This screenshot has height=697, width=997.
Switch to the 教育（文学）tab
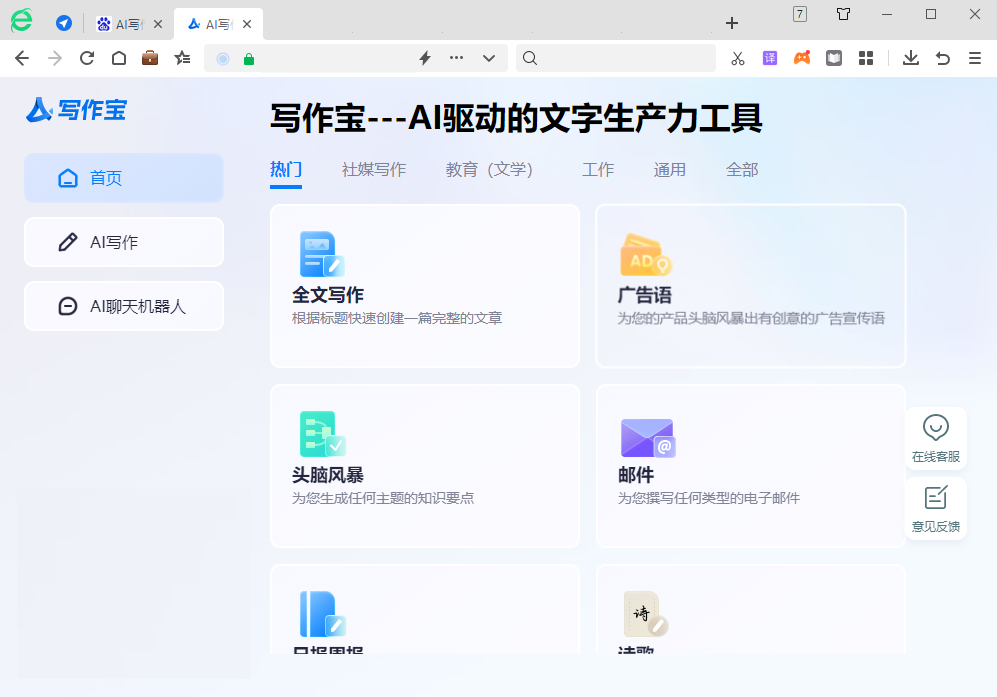(x=489, y=170)
